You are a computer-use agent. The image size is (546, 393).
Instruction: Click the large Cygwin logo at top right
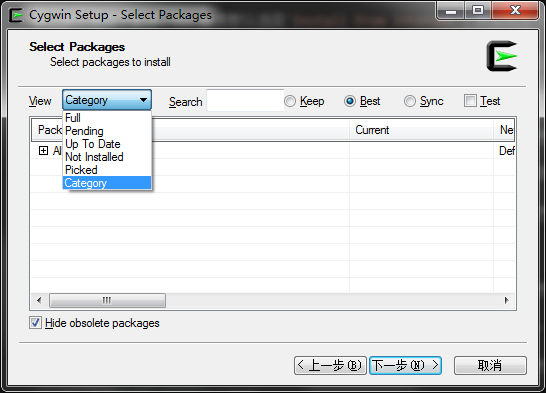pyautogui.click(x=502, y=56)
